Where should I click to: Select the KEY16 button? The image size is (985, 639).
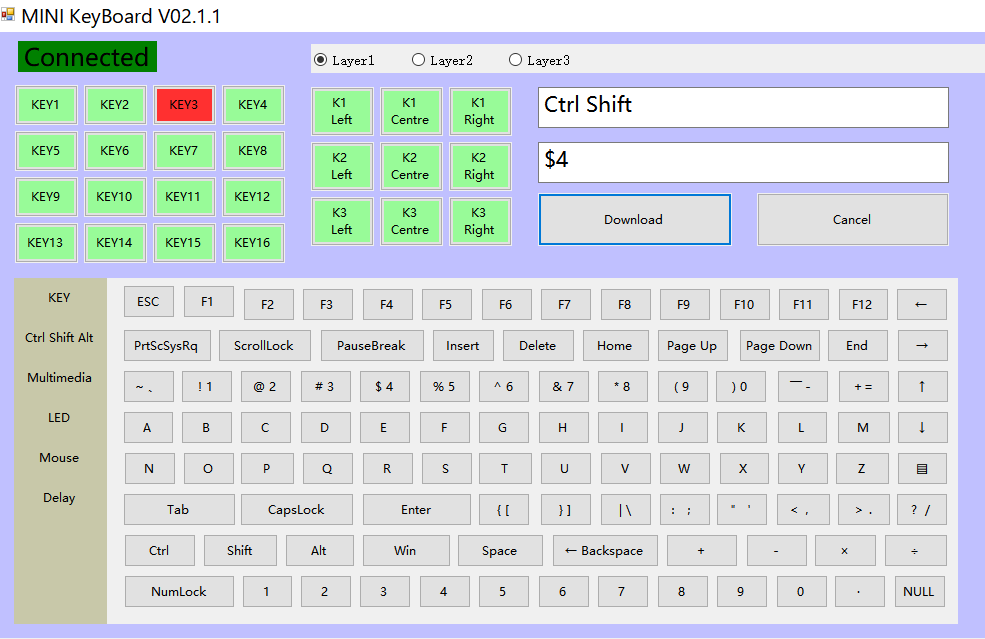point(253,243)
